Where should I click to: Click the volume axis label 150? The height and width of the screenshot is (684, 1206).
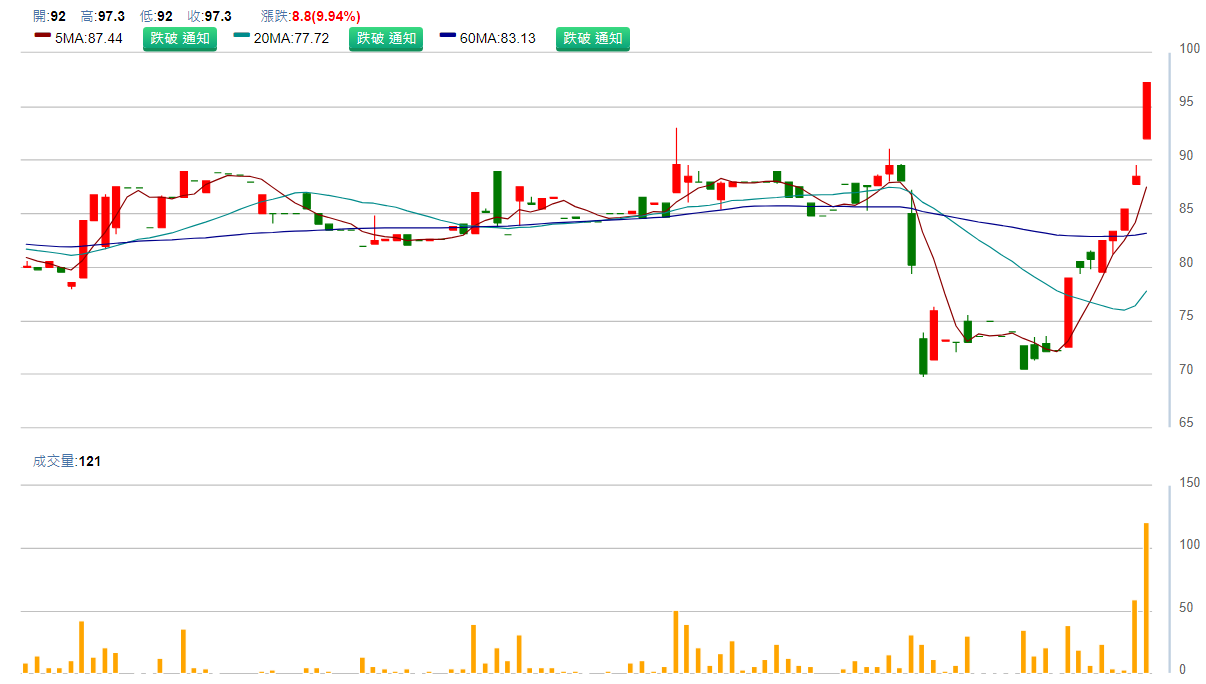click(1190, 483)
